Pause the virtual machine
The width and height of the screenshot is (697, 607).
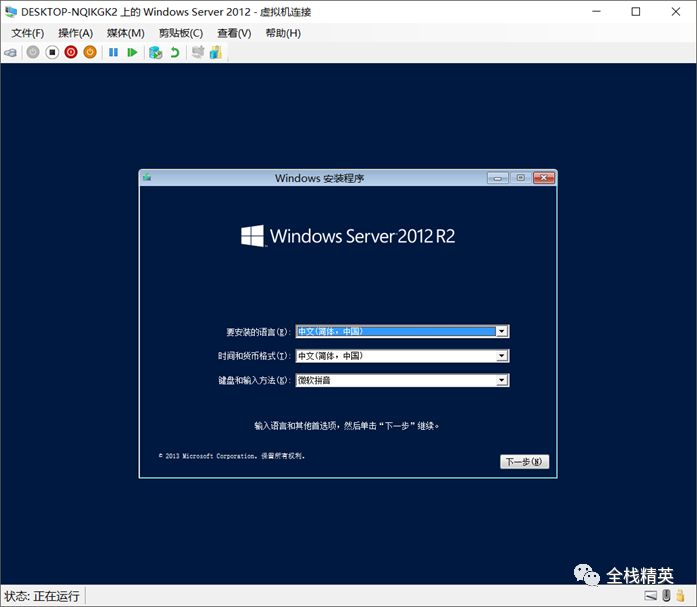tap(113, 52)
